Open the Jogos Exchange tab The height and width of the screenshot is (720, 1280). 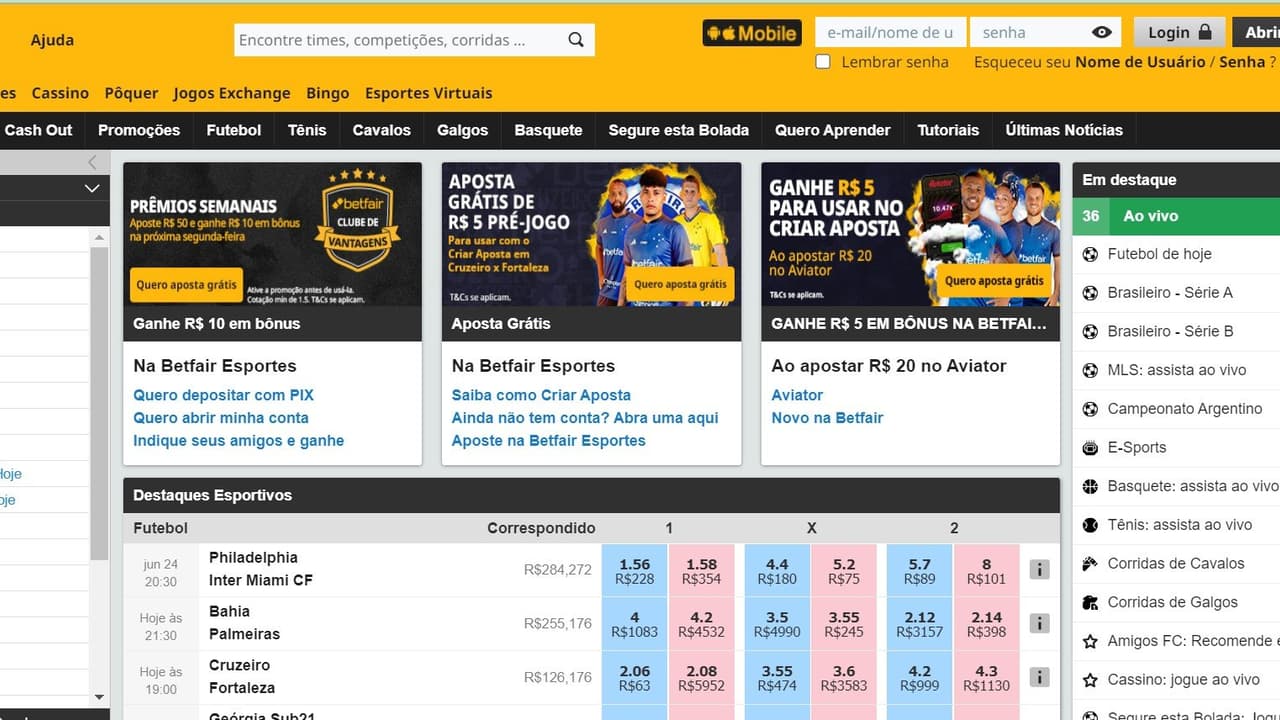coord(232,93)
